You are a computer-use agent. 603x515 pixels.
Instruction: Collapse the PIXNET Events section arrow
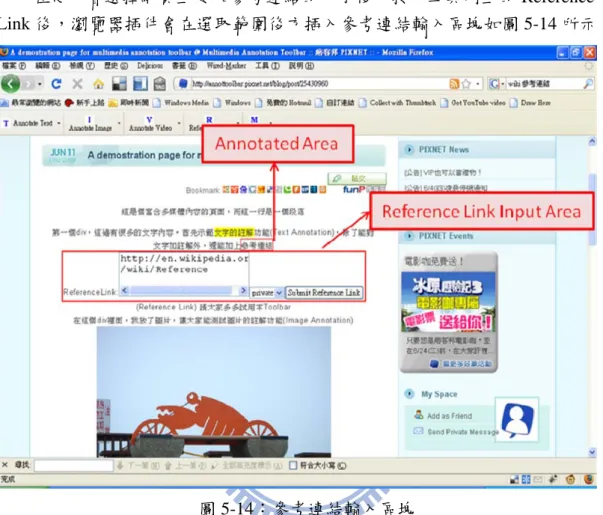(x=409, y=235)
